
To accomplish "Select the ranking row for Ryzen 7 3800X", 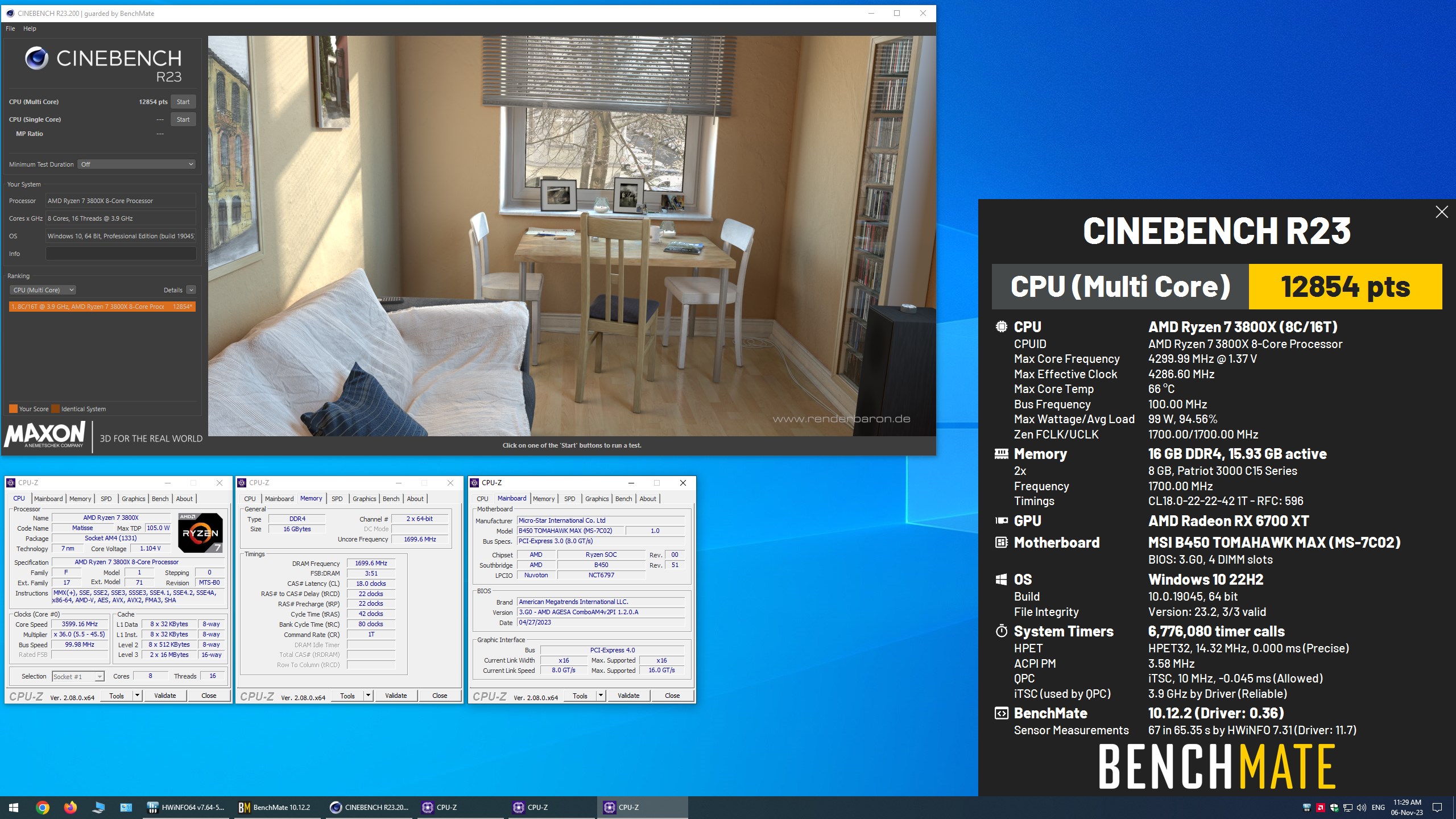I will click(x=102, y=307).
